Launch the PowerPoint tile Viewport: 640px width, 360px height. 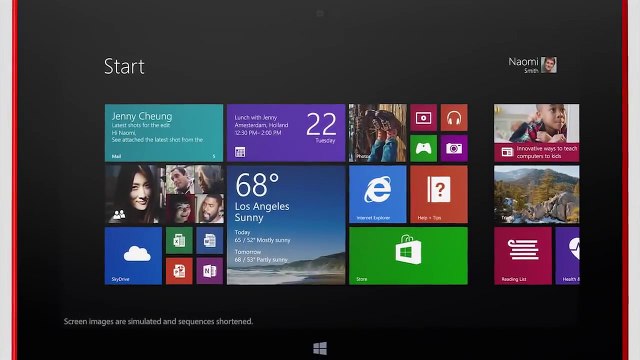tap(179, 271)
